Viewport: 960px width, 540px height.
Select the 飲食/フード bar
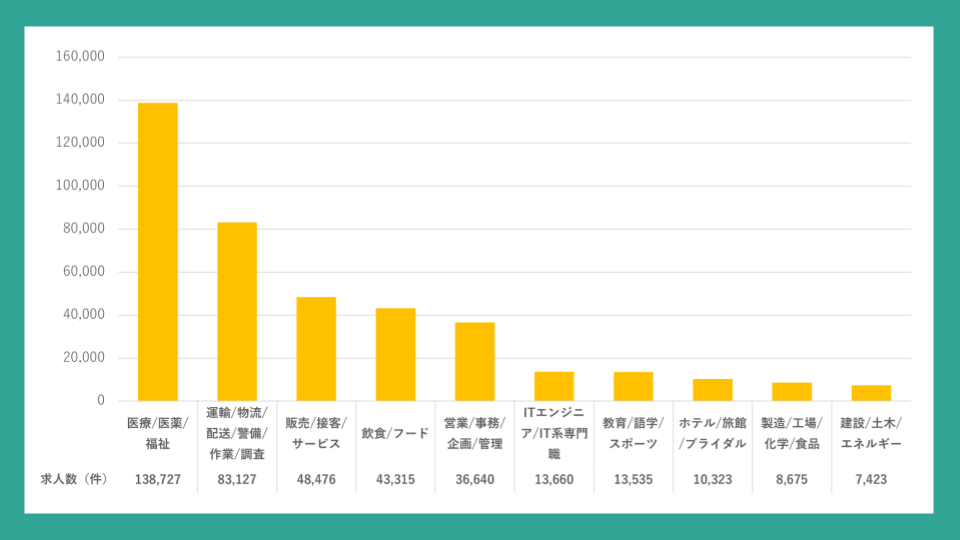[x=395, y=355]
